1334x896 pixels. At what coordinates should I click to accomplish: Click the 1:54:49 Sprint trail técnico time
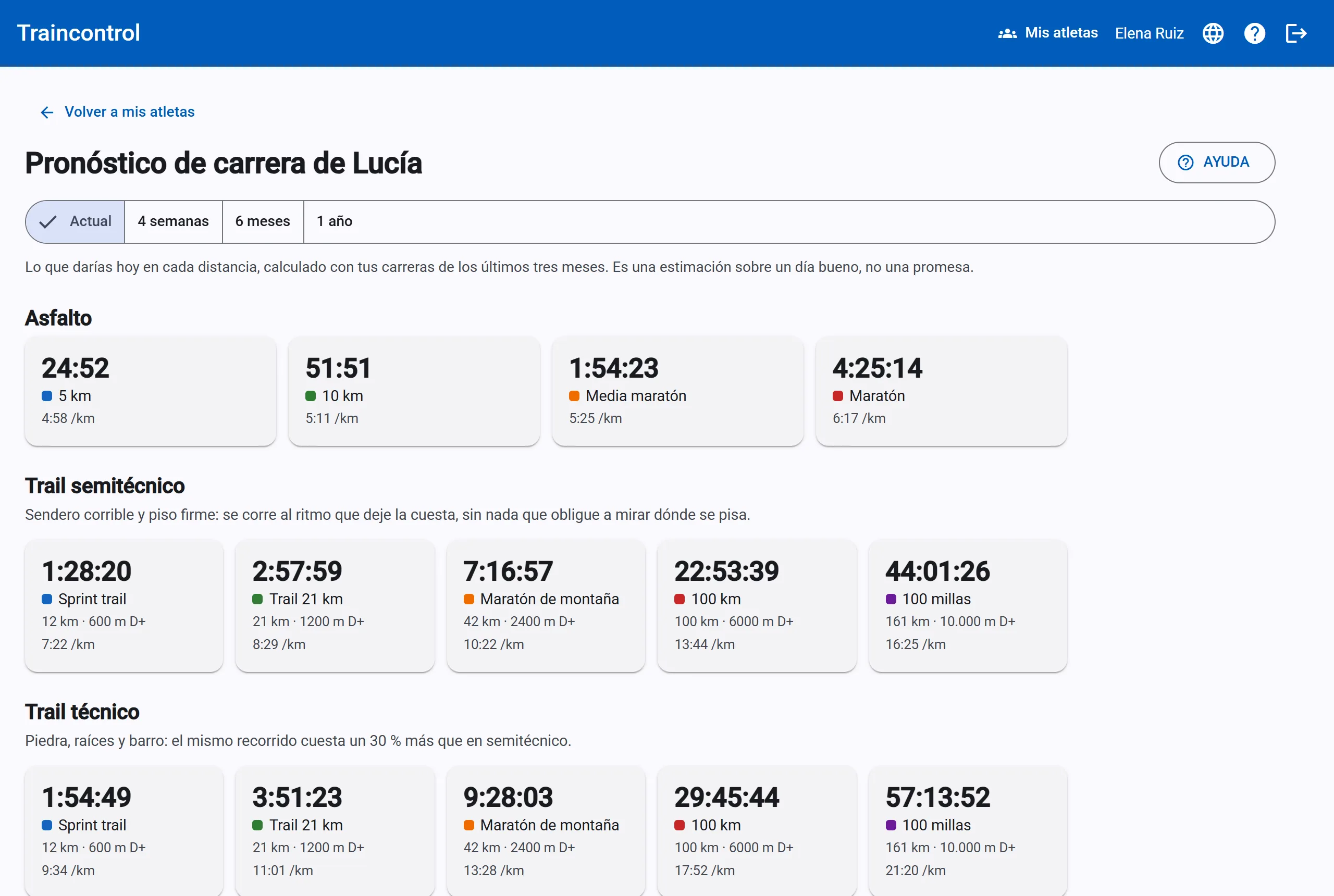(87, 798)
